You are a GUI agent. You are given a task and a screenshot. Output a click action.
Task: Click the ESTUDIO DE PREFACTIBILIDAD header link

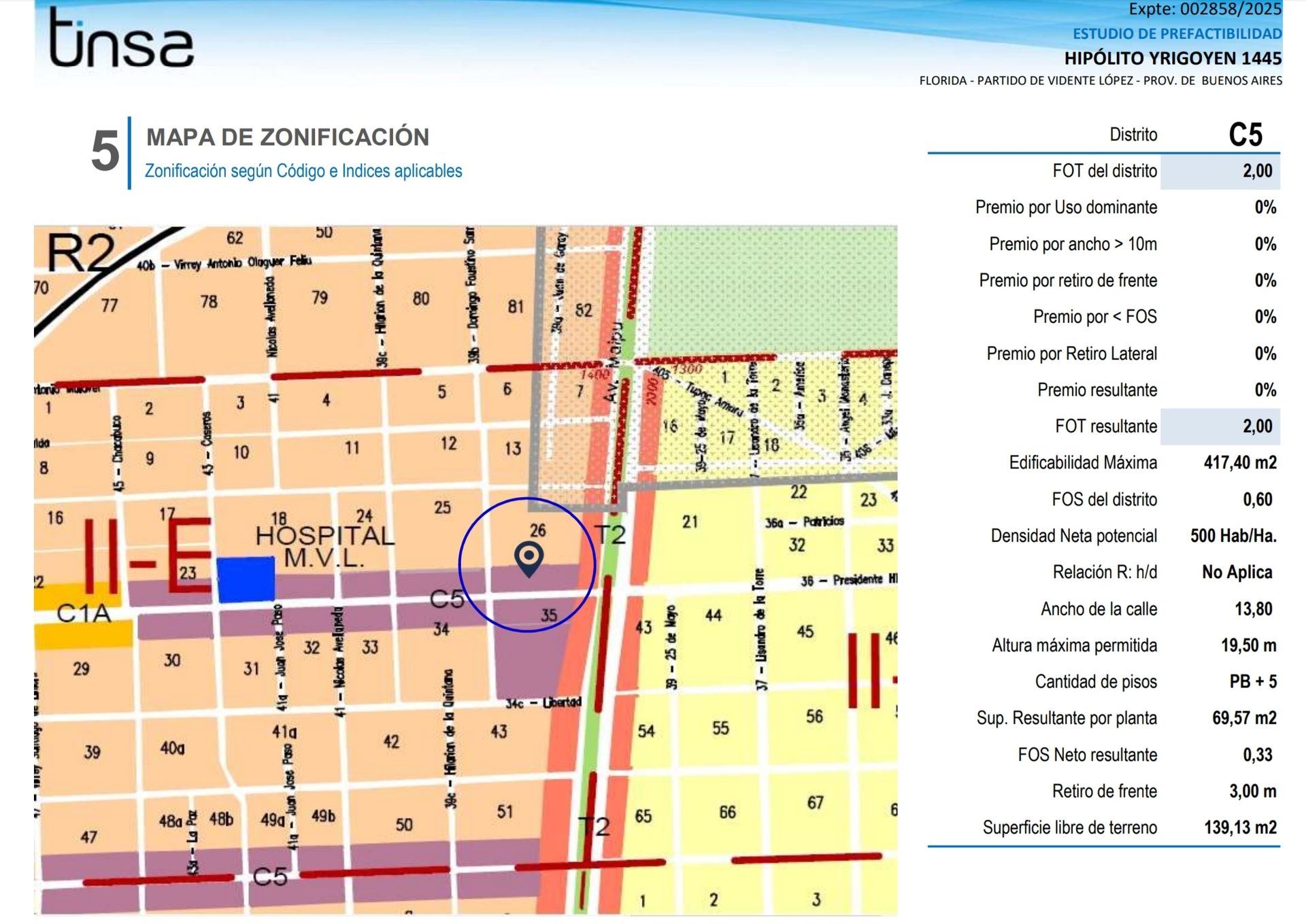point(1177,33)
